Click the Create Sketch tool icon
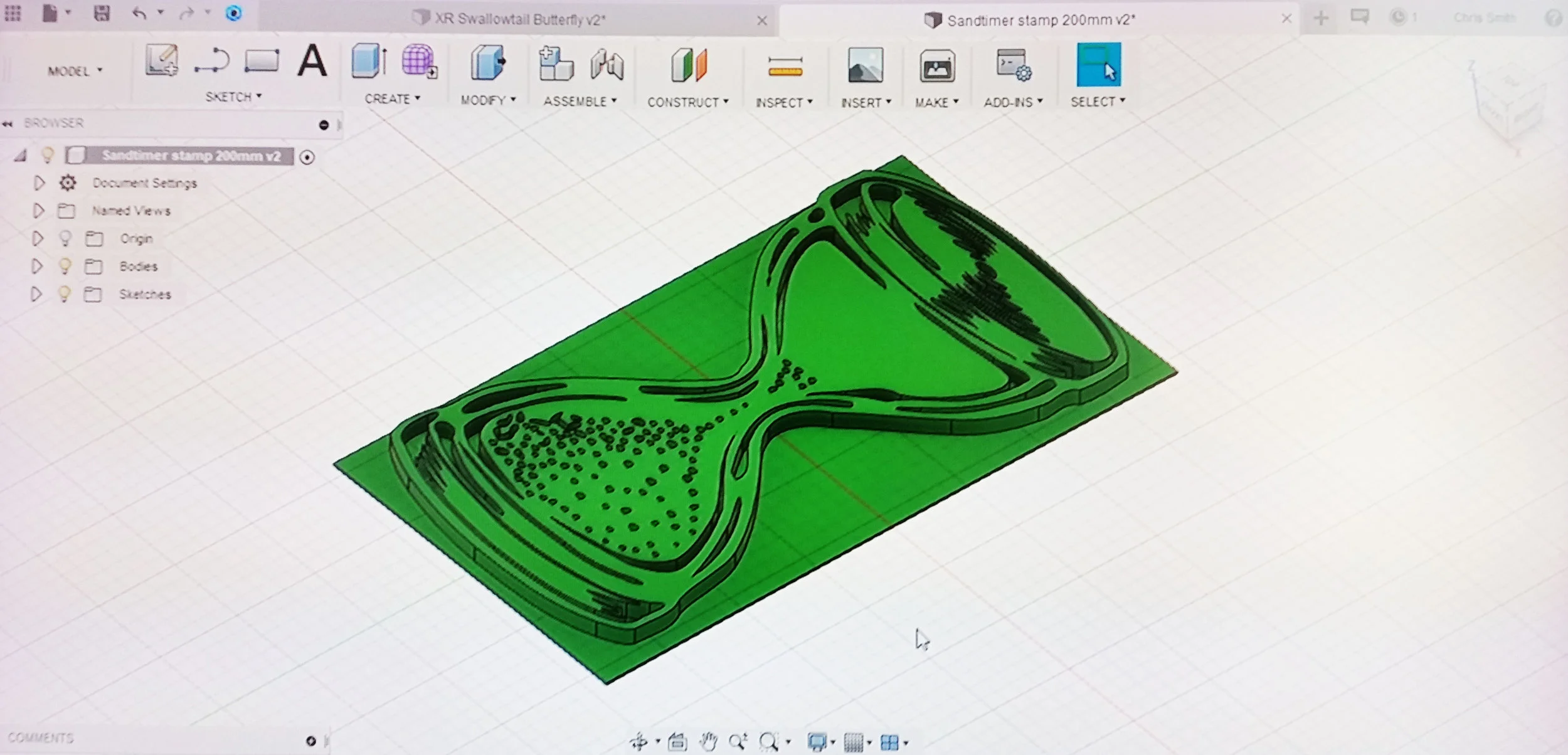 162,61
